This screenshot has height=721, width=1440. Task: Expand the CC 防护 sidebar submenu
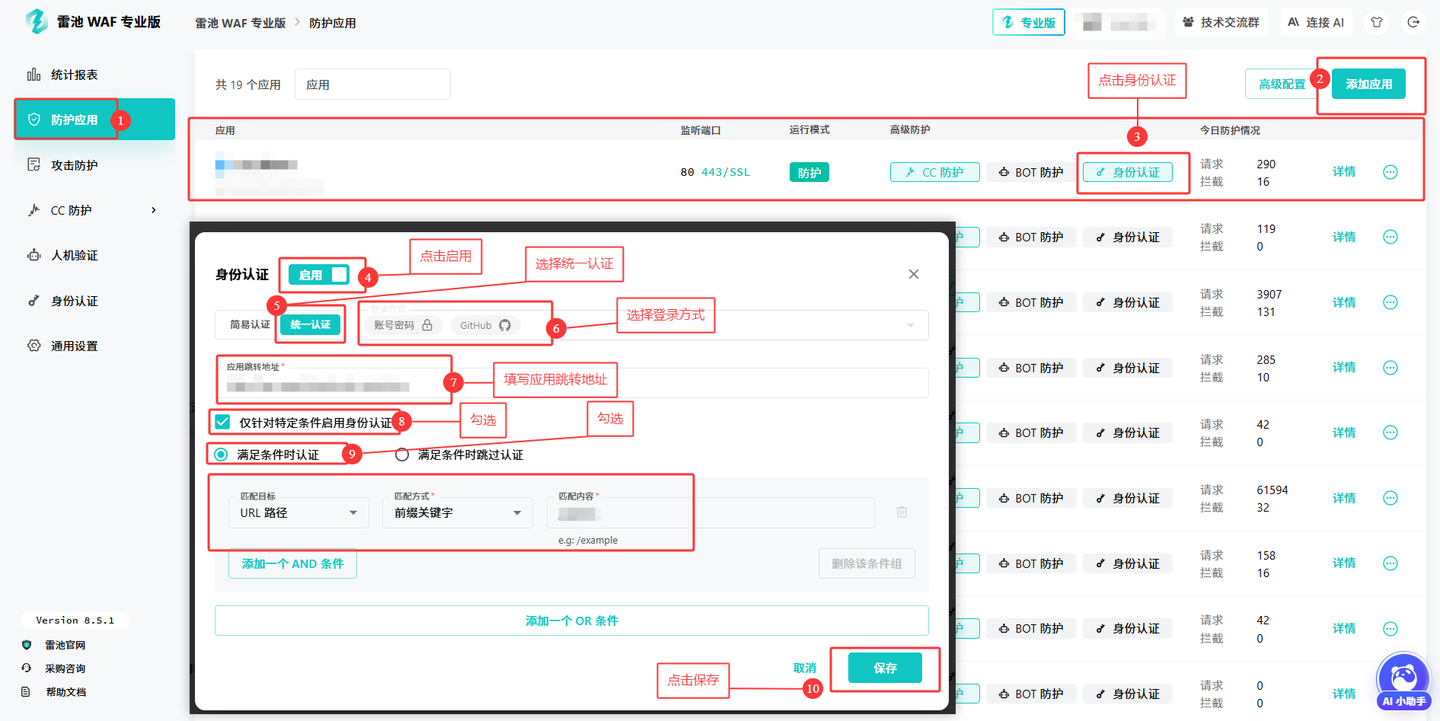153,210
